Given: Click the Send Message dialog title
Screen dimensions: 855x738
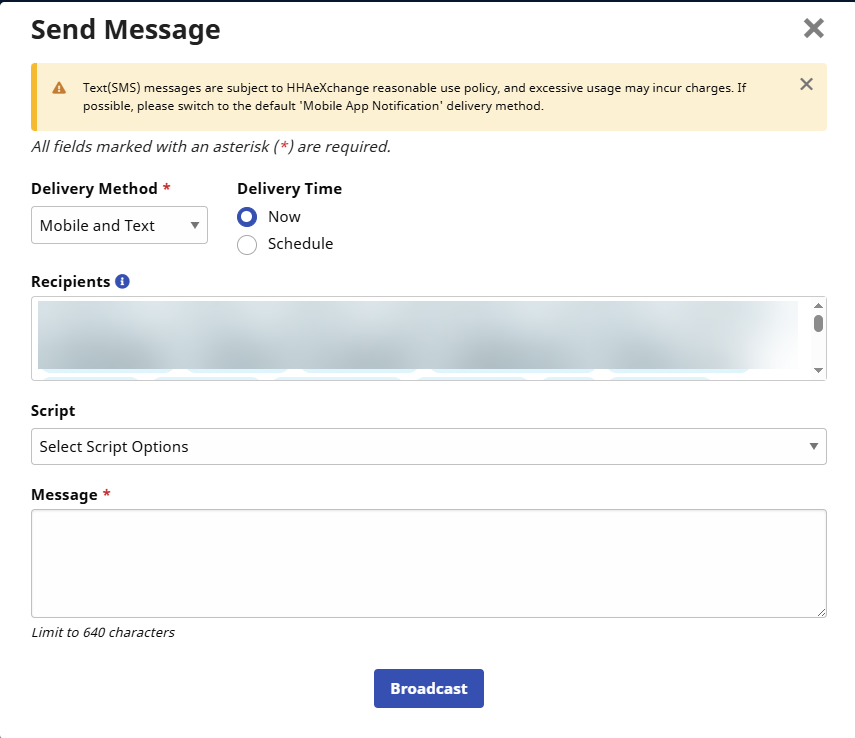Looking at the screenshot, I should 125,29.
